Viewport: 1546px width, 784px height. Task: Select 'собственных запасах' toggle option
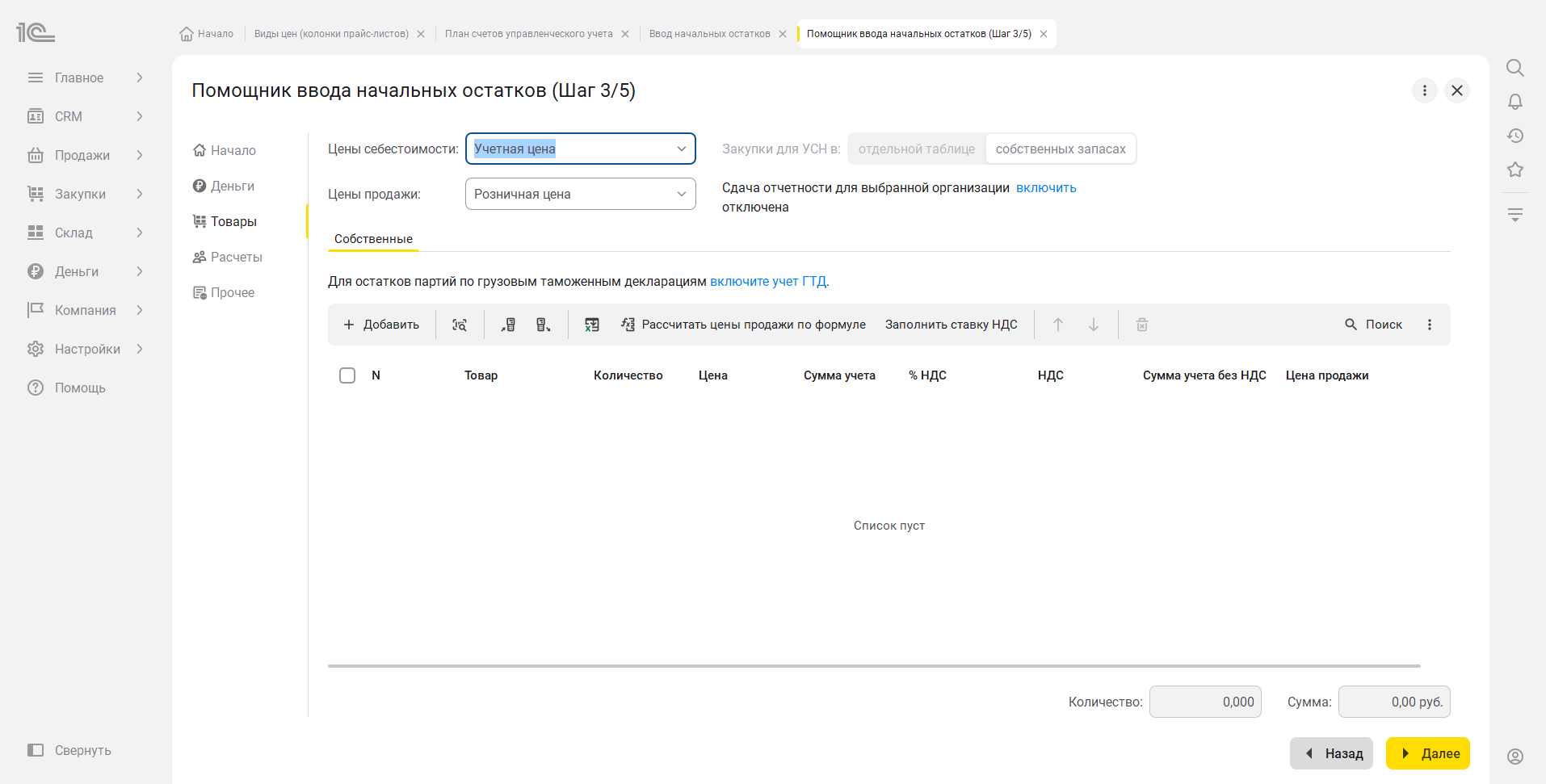coord(1061,149)
